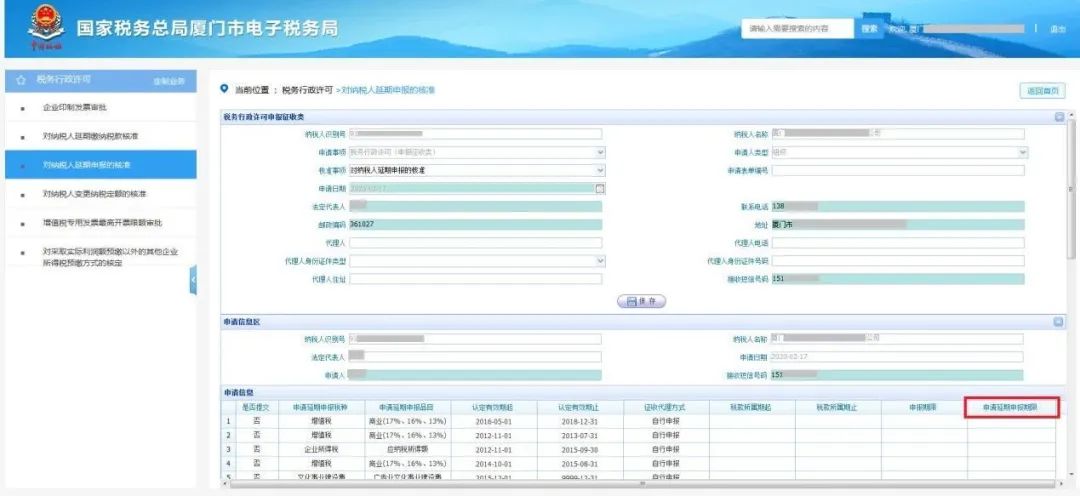The width and height of the screenshot is (1080, 496).
Task: Collapse the 申请信息区 panel
Action: coord(1058,322)
